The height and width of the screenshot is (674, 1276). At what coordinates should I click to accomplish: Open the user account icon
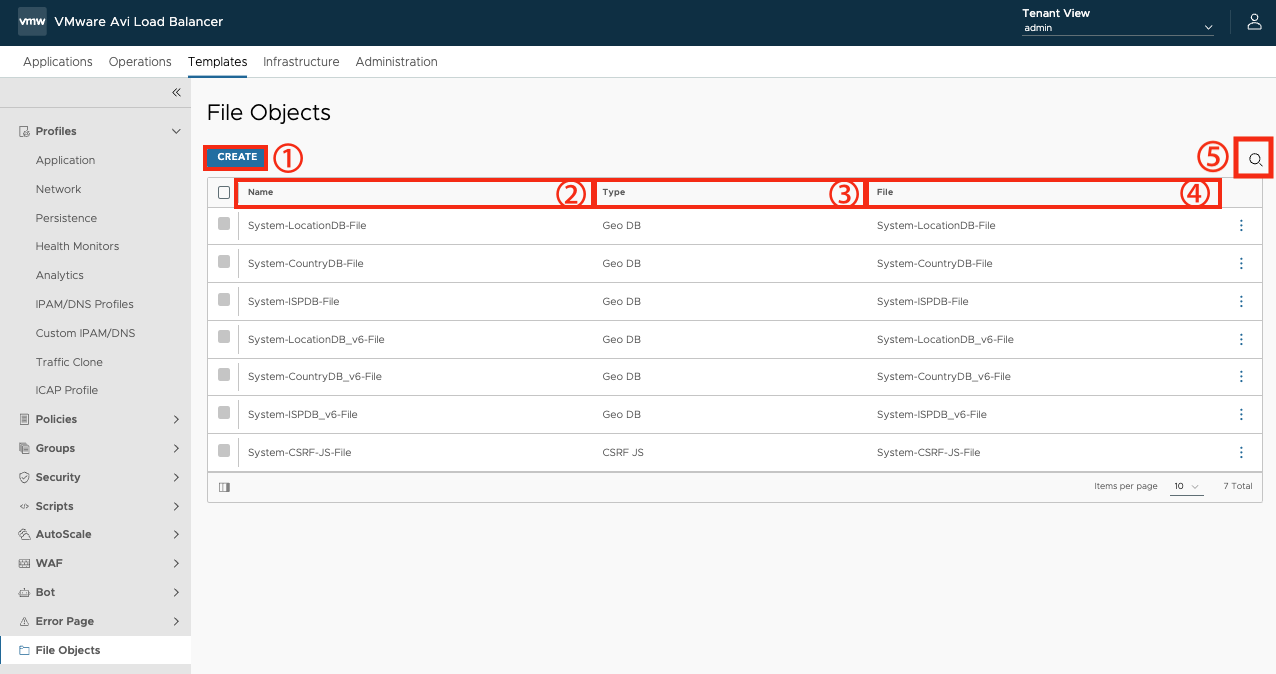pyautogui.click(x=1254, y=22)
